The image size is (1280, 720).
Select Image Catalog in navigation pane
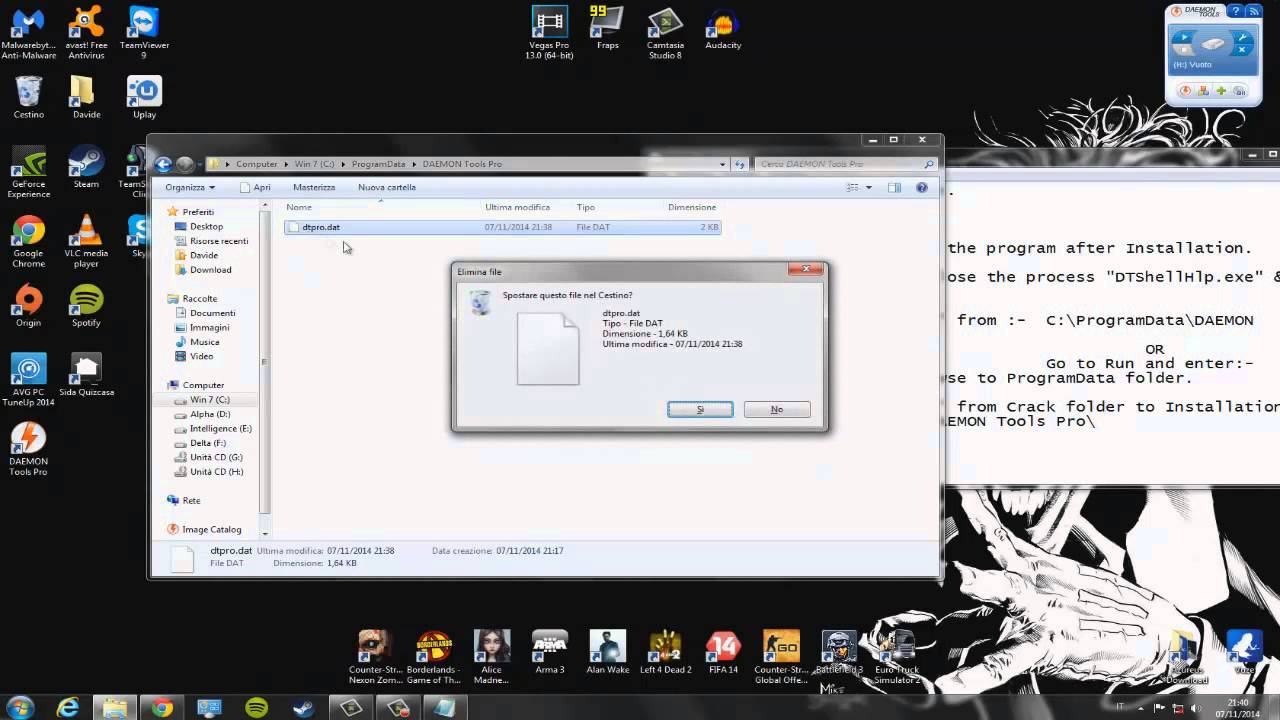[x=211, y=529]
